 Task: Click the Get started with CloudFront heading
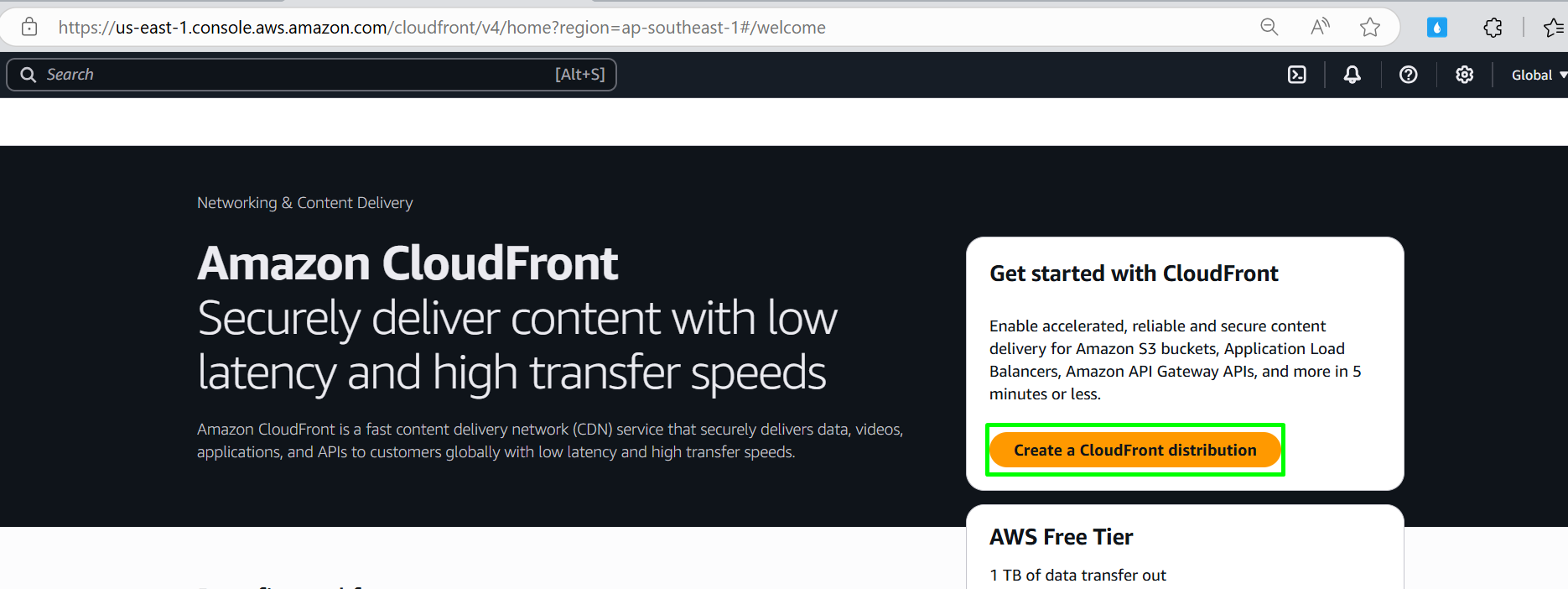click(1134, 274)
